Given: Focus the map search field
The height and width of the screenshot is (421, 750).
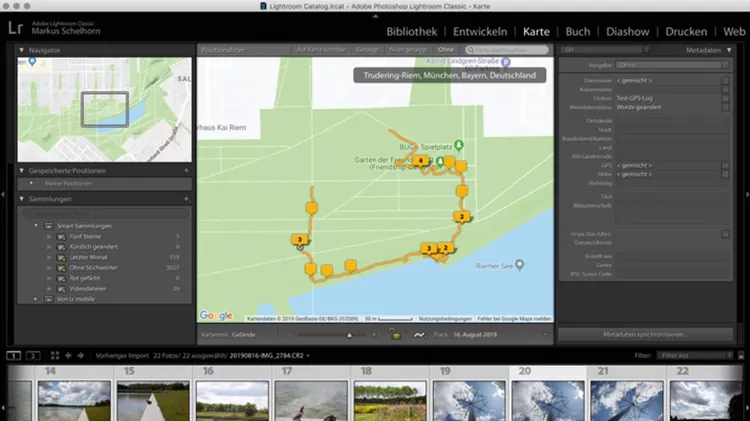Looking at the screenshot, I should click(x=507, y=50).
